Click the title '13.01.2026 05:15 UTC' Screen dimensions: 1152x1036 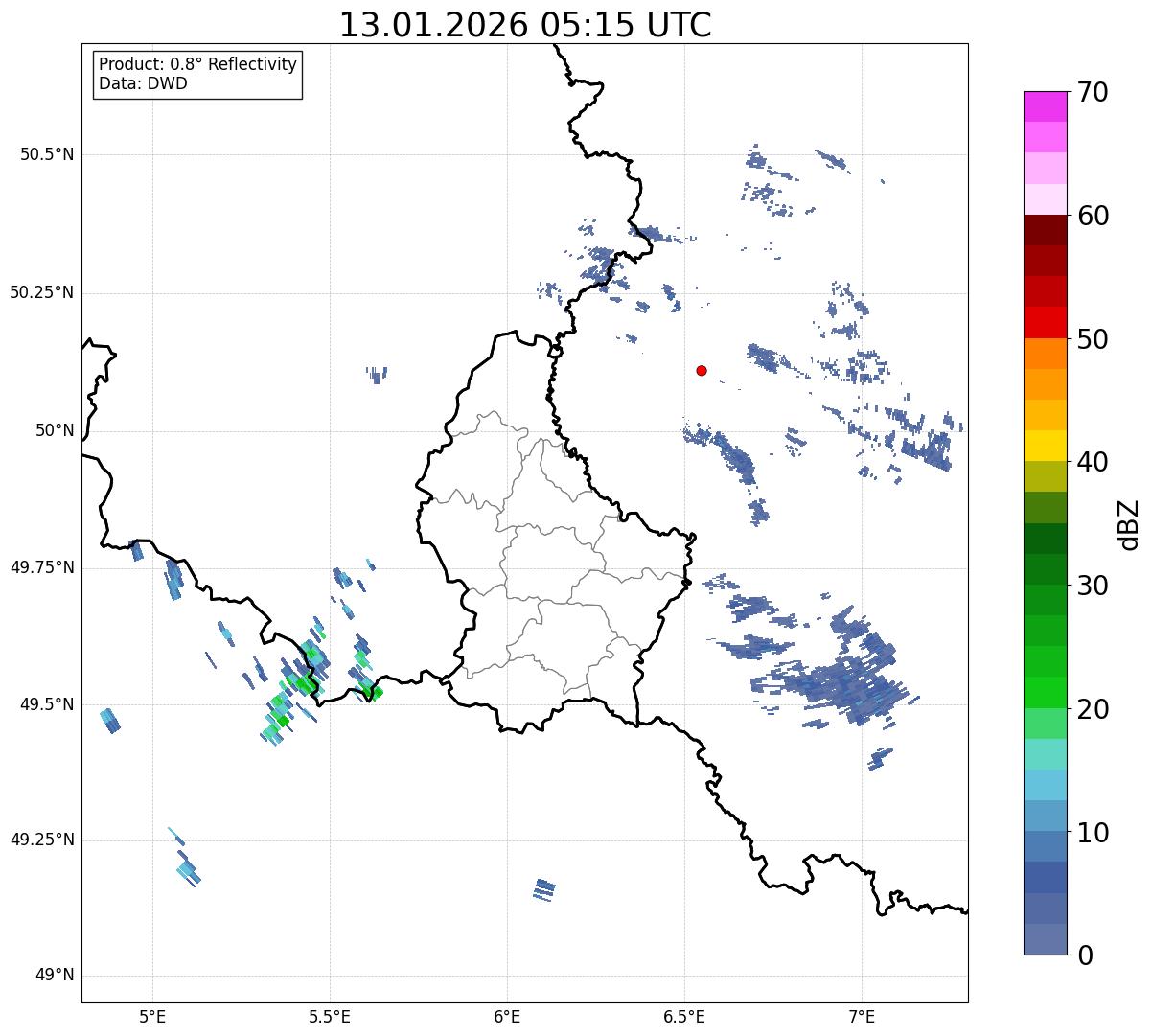click(x=525, y=25)
